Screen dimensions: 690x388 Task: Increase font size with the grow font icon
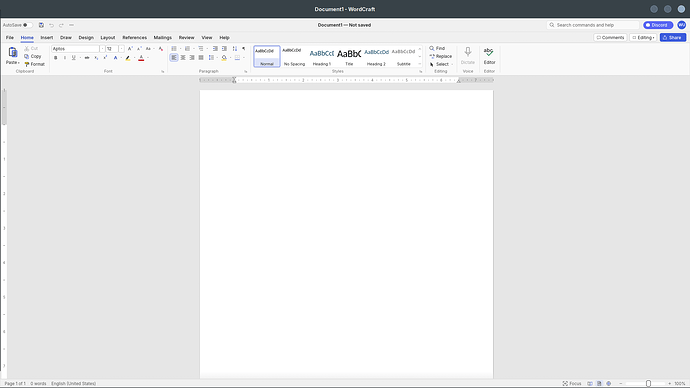(130, 49)
